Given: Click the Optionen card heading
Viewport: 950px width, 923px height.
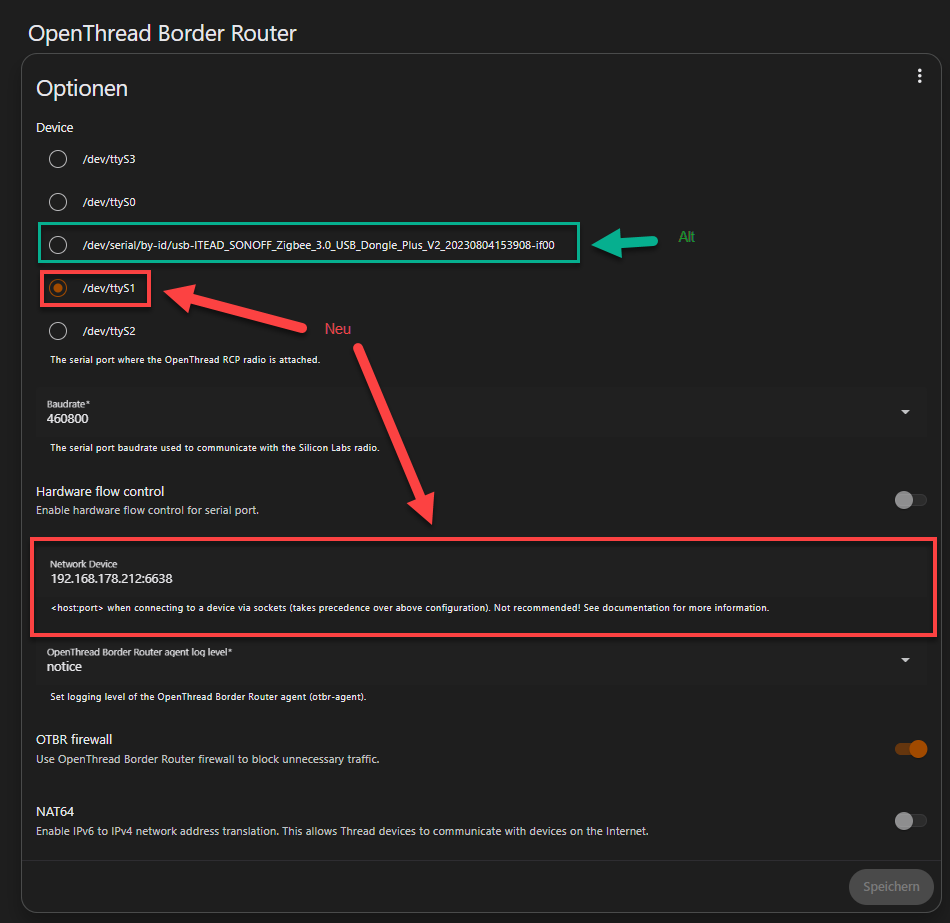Looking at the screenshot, I should click(82, 88).
